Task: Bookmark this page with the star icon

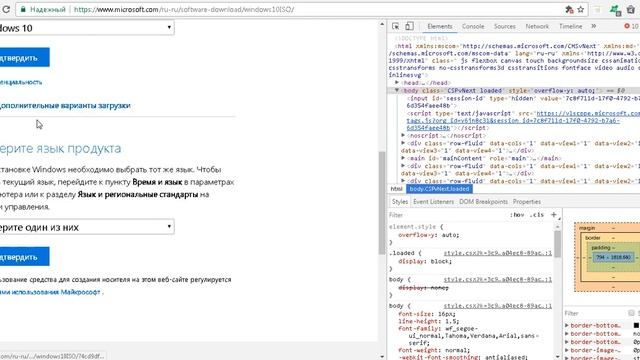Action: (580, 9)
